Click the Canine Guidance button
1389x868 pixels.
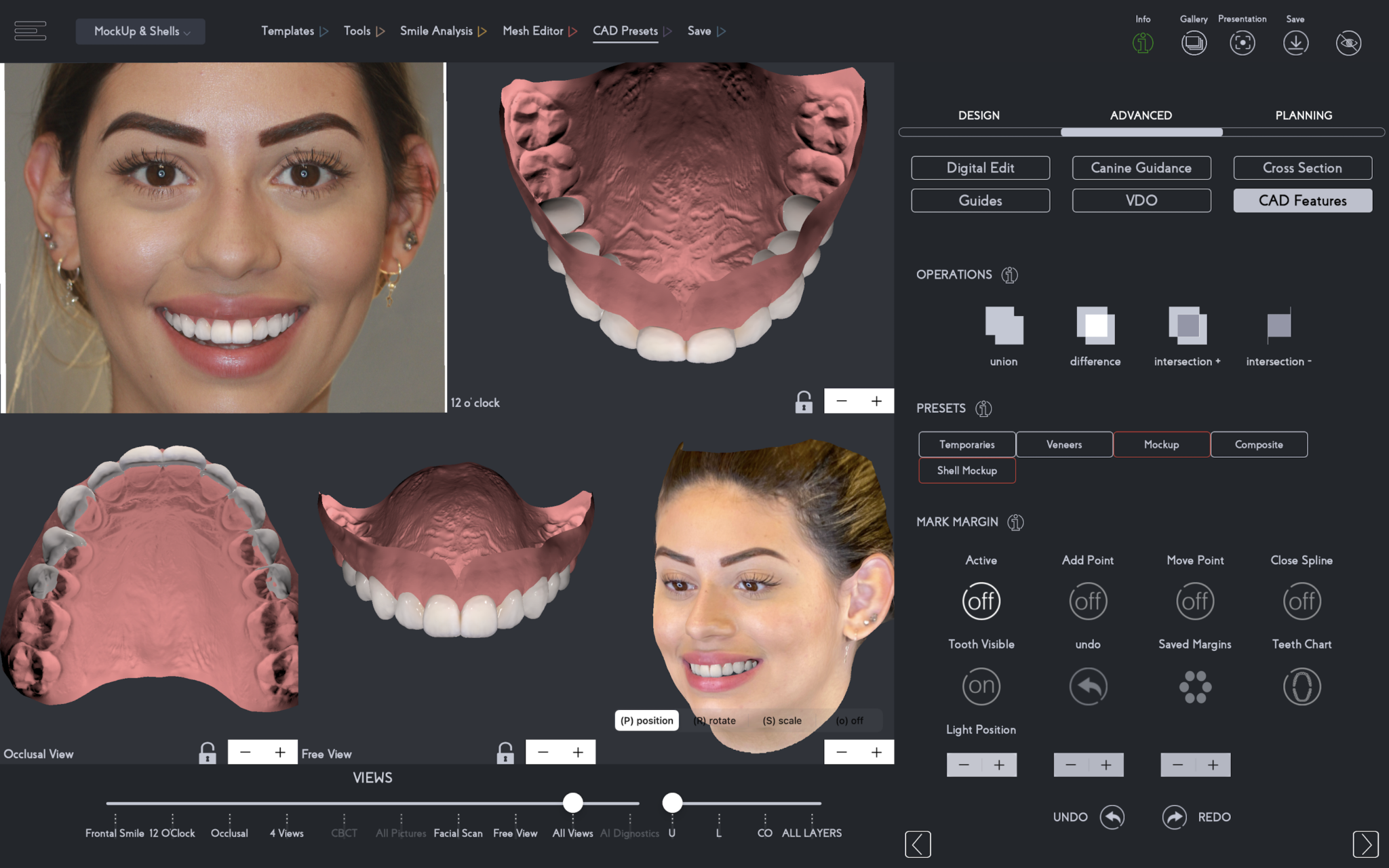(x=1141, y=167)
